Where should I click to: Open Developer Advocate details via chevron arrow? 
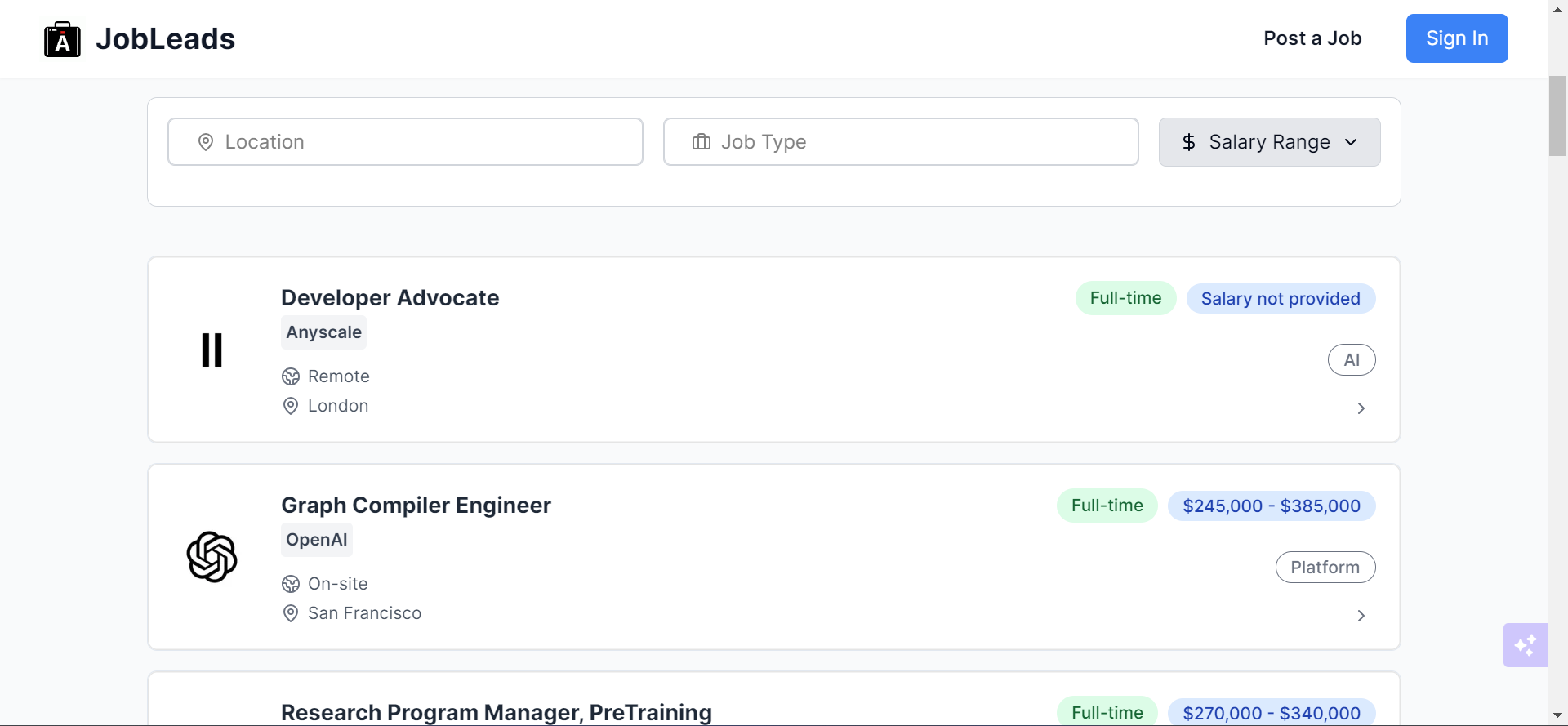(1361, 408)
